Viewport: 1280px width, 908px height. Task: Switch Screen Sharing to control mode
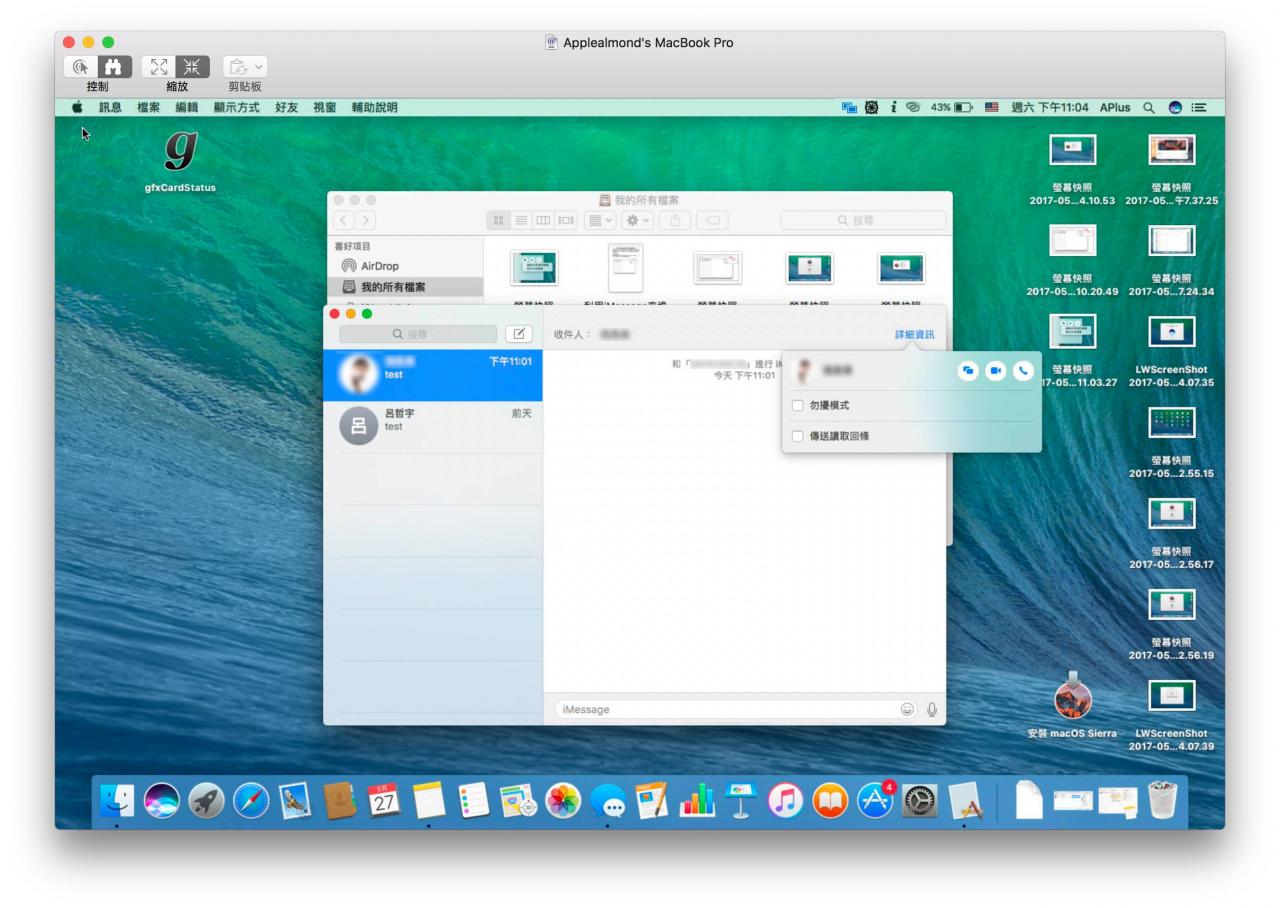click(x=80, y=67)
